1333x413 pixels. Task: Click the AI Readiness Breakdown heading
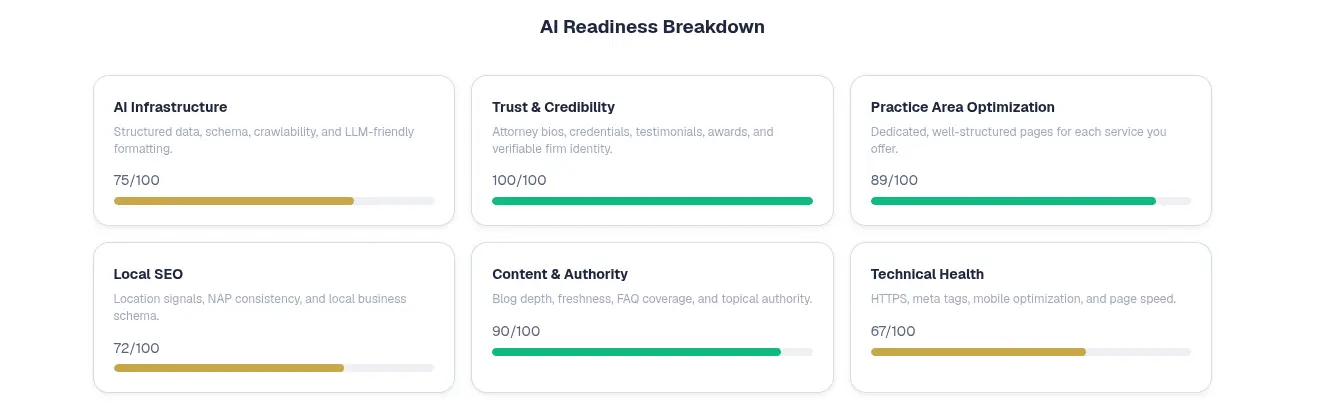coord(652,27)
